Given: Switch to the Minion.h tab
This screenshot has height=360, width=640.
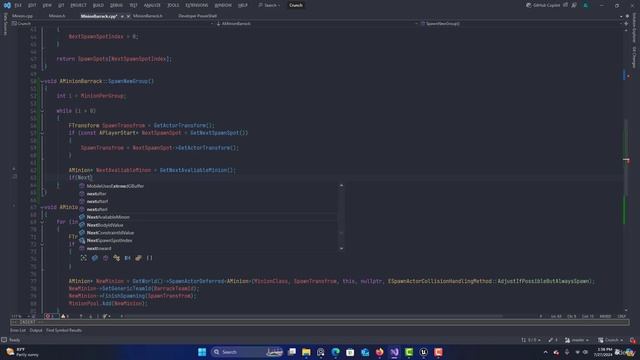Looking at the screenshot, I should pos(57,16).
